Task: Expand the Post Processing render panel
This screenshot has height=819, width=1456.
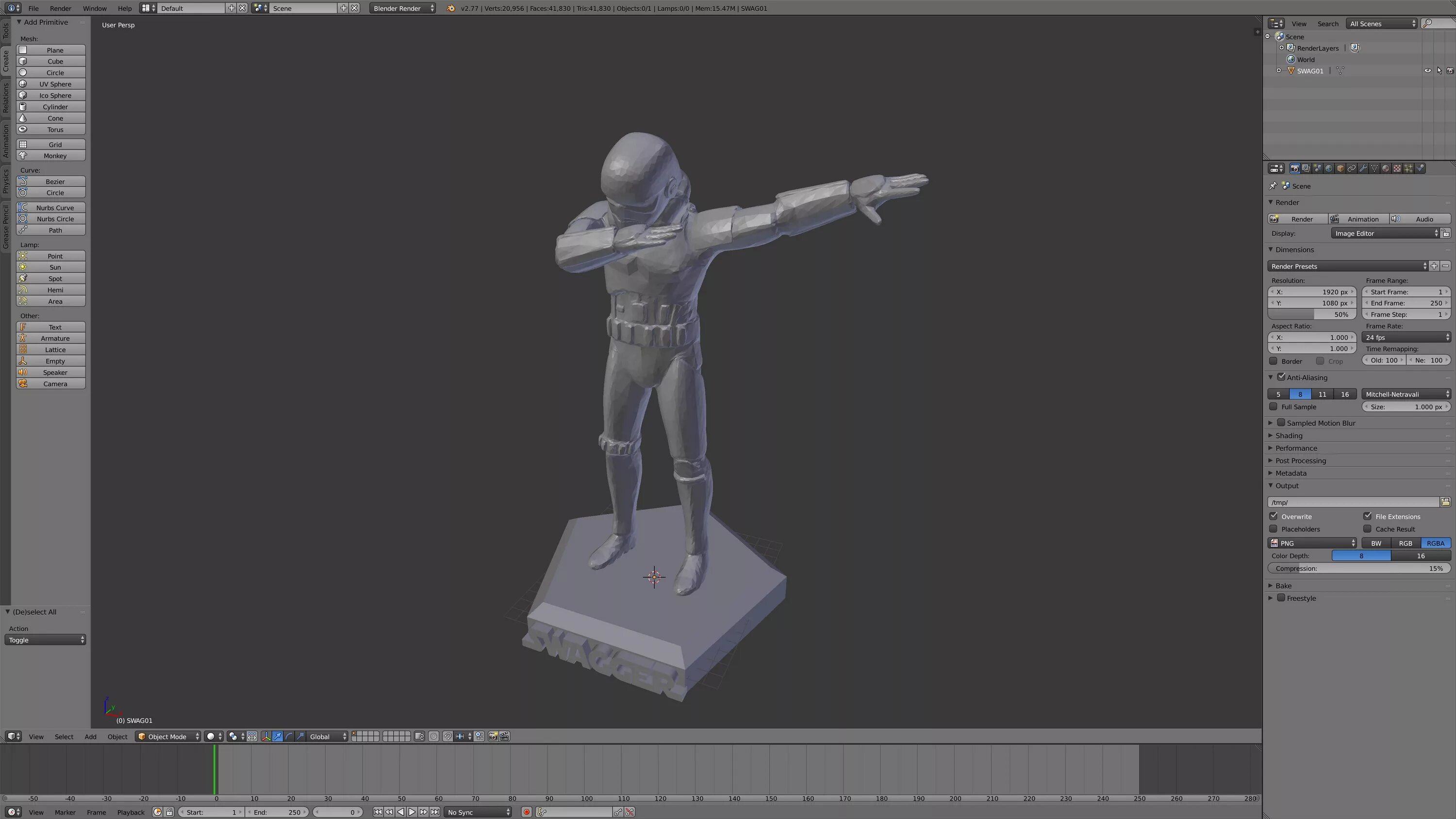Action: [x=1300, y=460]
